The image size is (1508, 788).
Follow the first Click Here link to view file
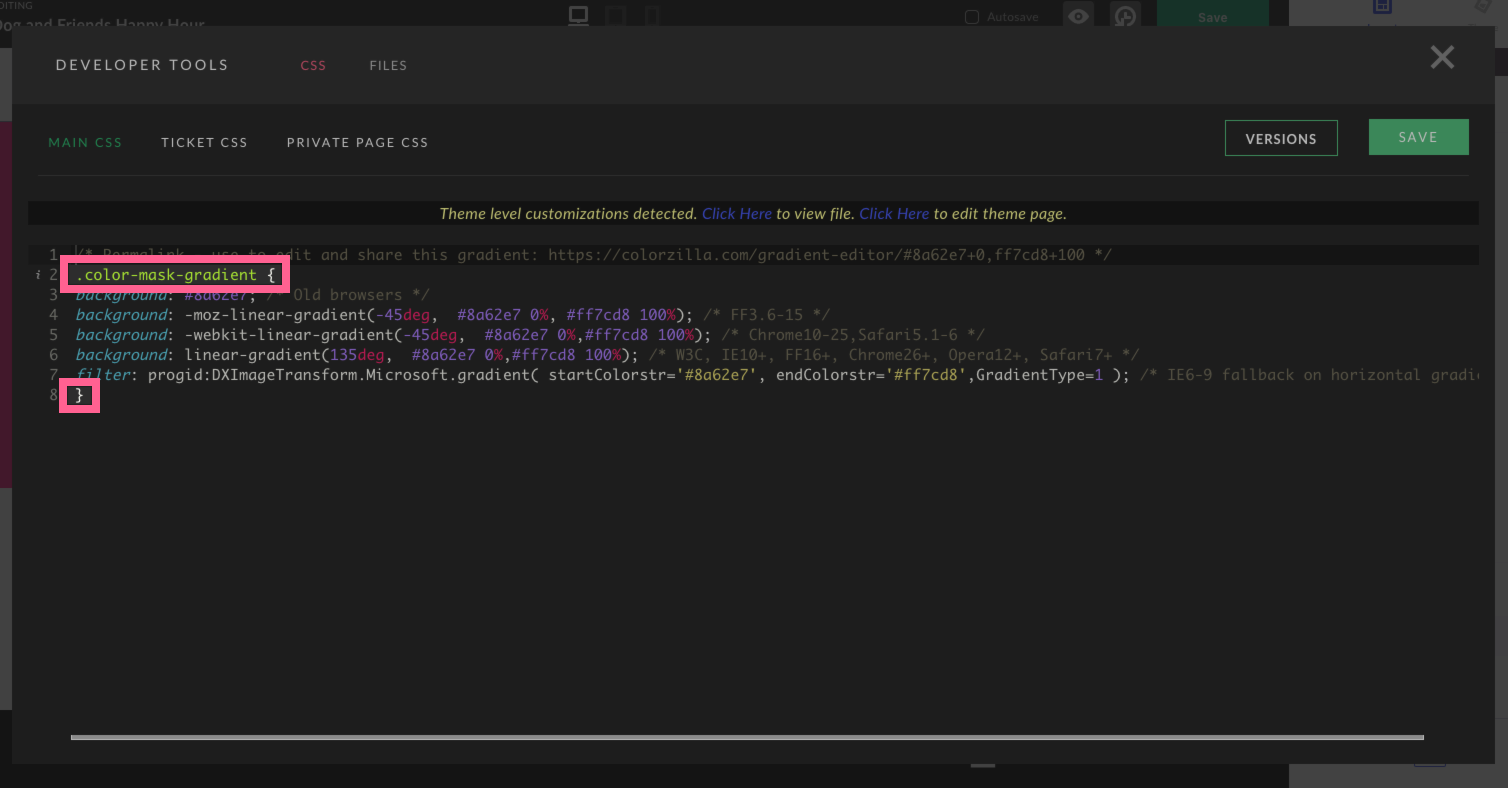737,213
